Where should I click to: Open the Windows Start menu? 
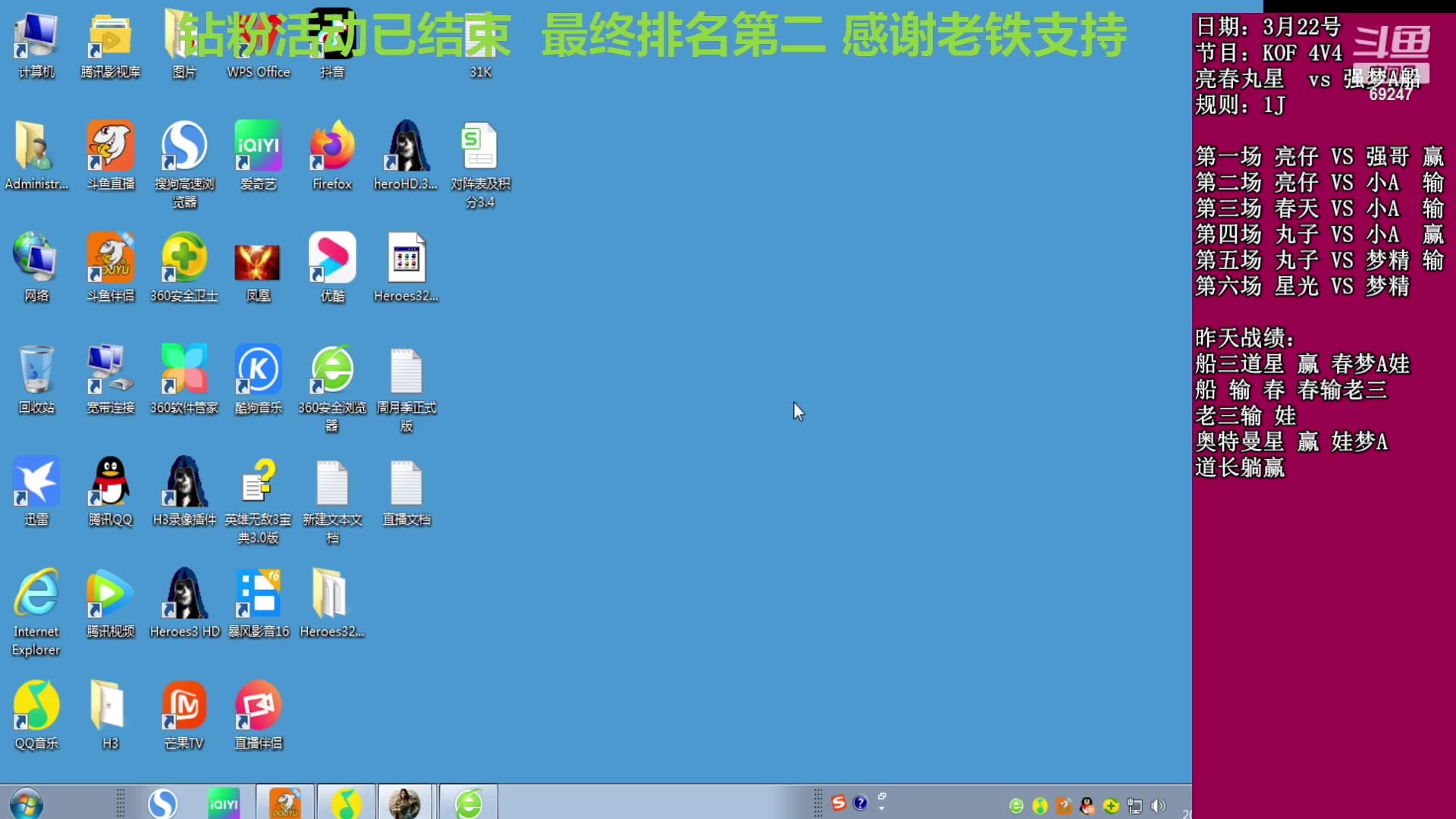[x=26, y=804]
